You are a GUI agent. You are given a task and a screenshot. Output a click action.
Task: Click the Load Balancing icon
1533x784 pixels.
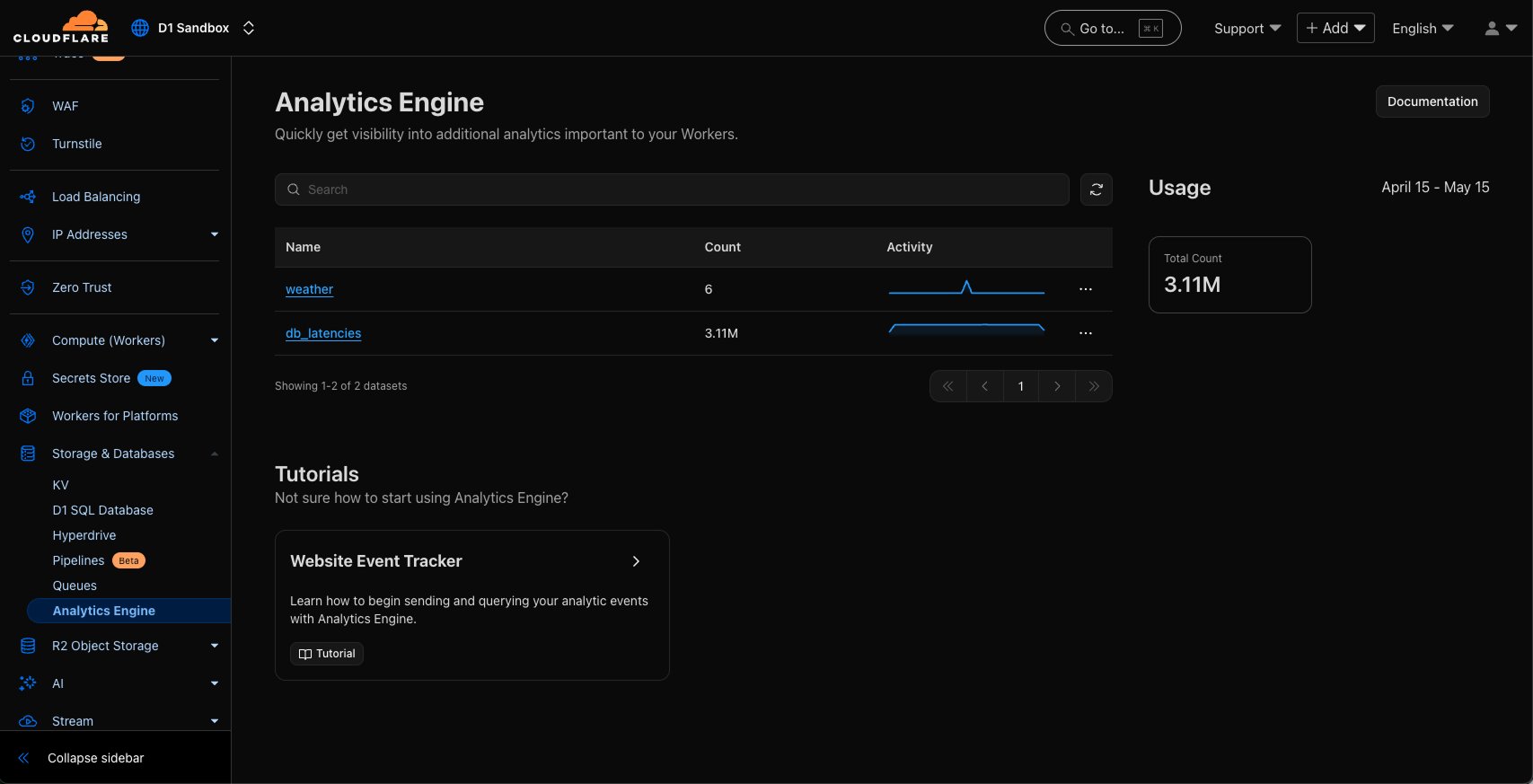[x=28, y=197]
